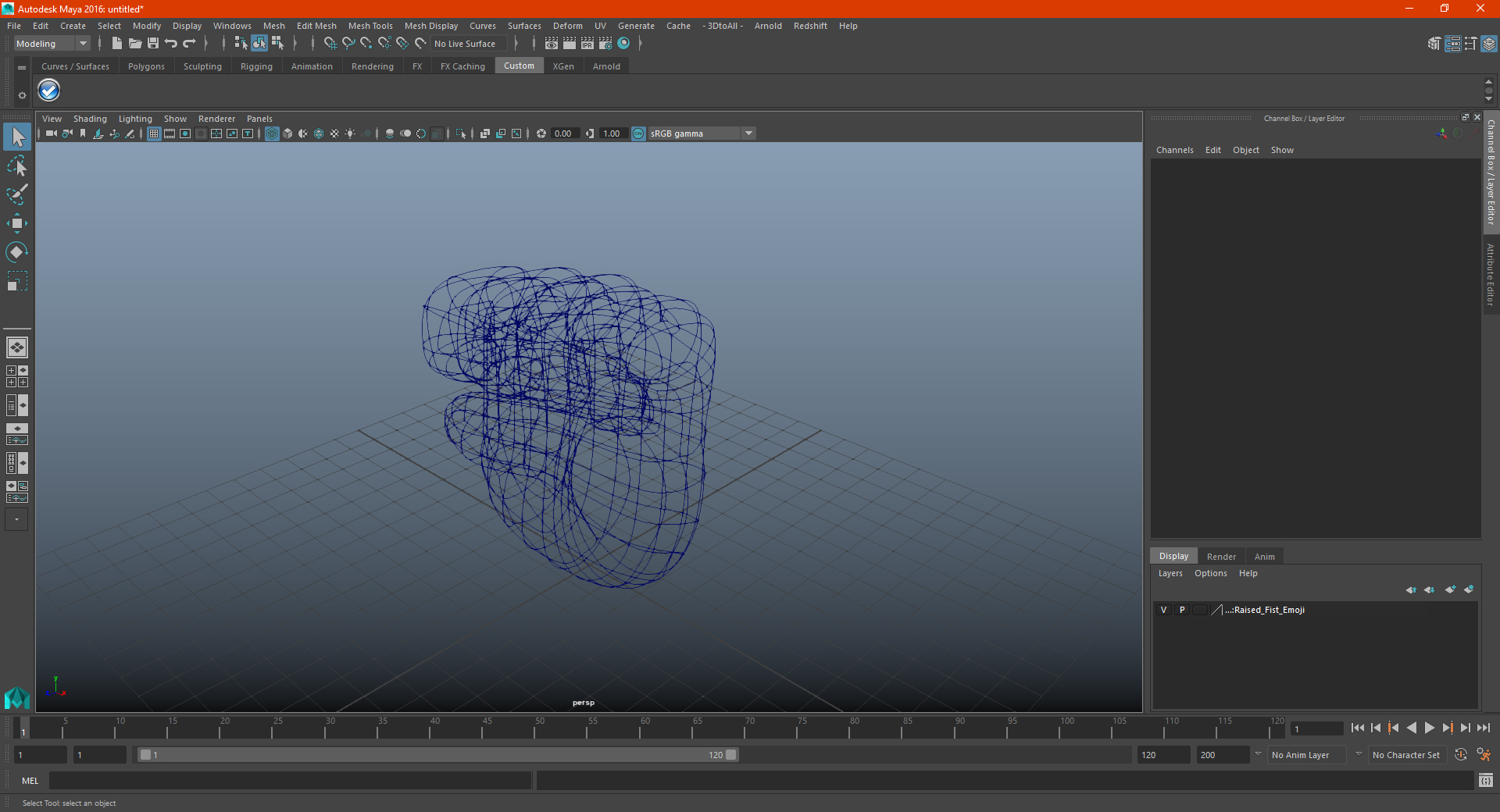This screenshot has height=812, width=1500.
Task: Toggle smooth shade all in viewport
Action: point(287,134)
